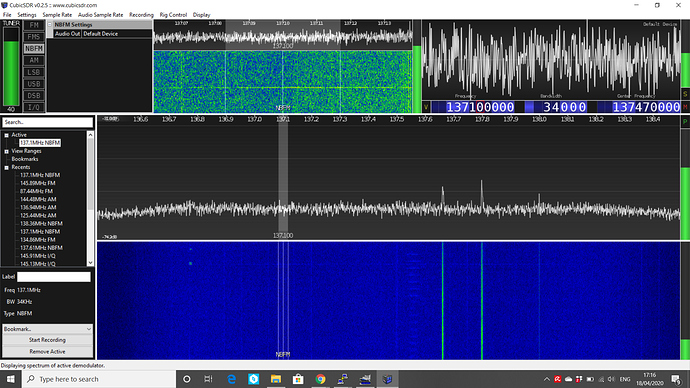Viewport: 690px width, 388px height.
Task: Launch Microsoft Edge from the taskbar
Action: coord(231,379)
